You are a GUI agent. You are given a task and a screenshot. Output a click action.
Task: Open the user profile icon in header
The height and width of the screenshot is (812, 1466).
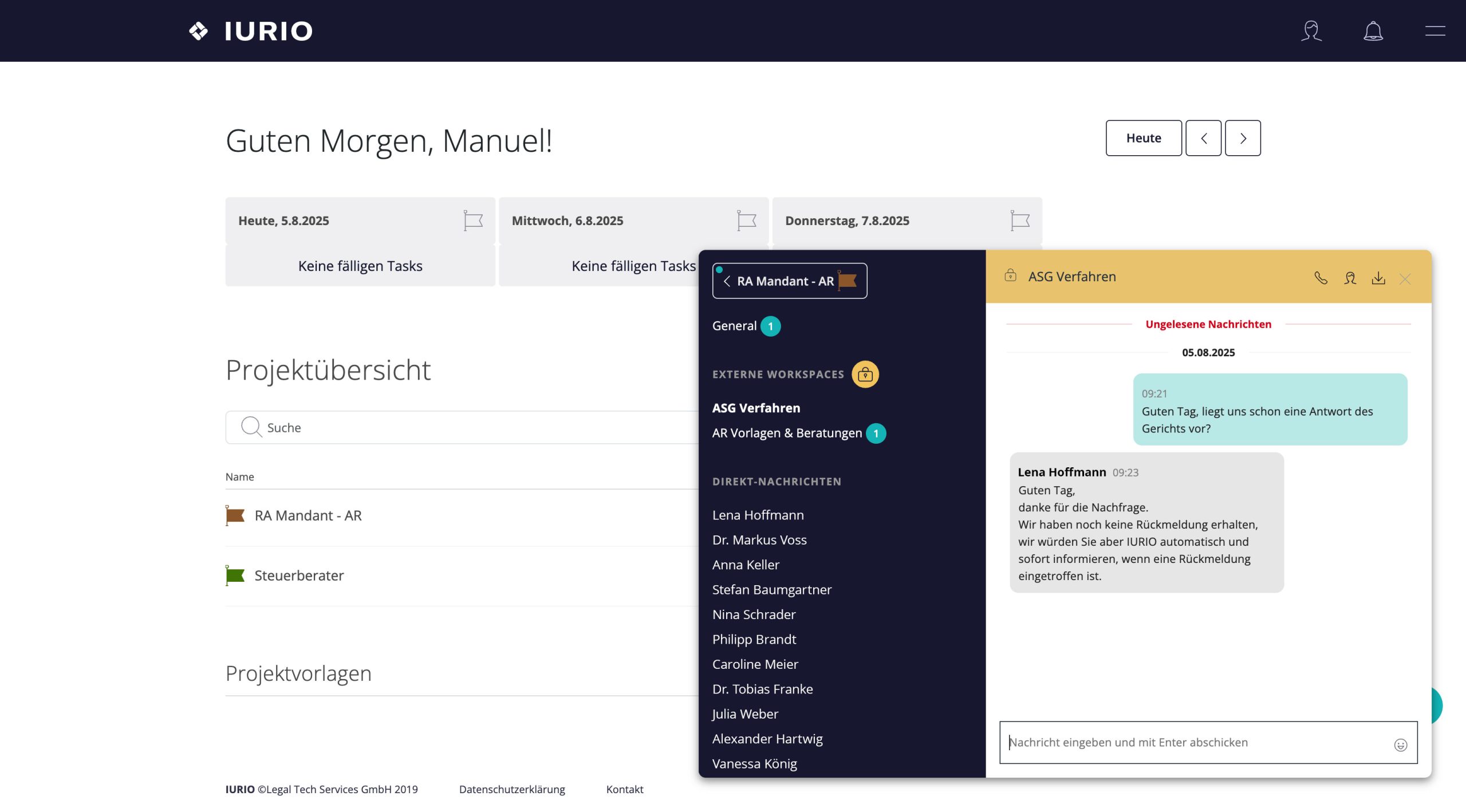coord(1311,31)
